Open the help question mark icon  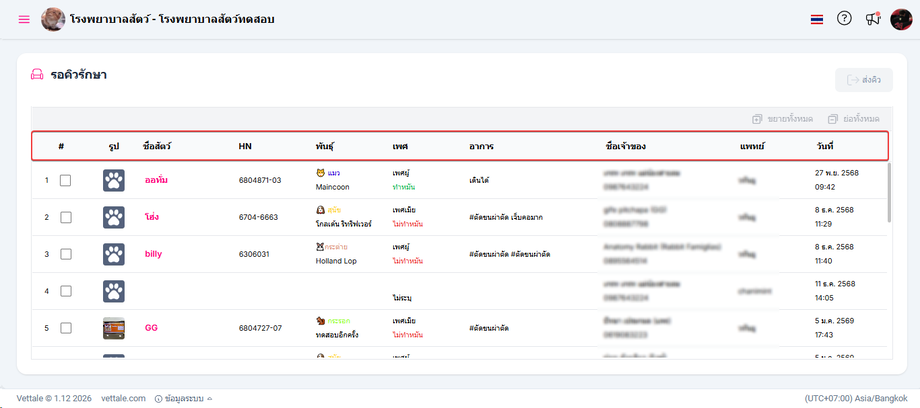844,19
